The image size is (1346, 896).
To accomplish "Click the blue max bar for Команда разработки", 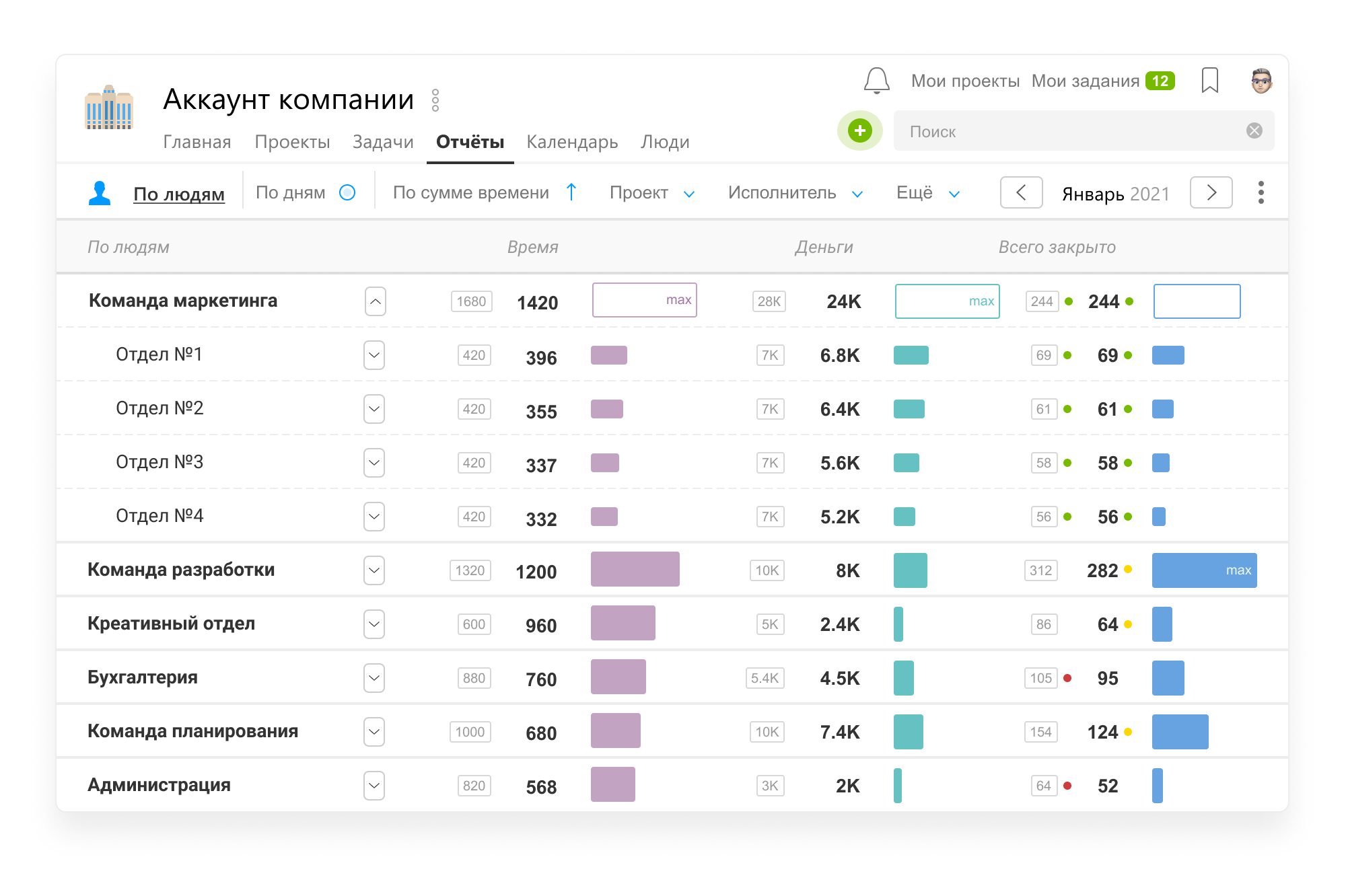I will tap(1204, 570).
